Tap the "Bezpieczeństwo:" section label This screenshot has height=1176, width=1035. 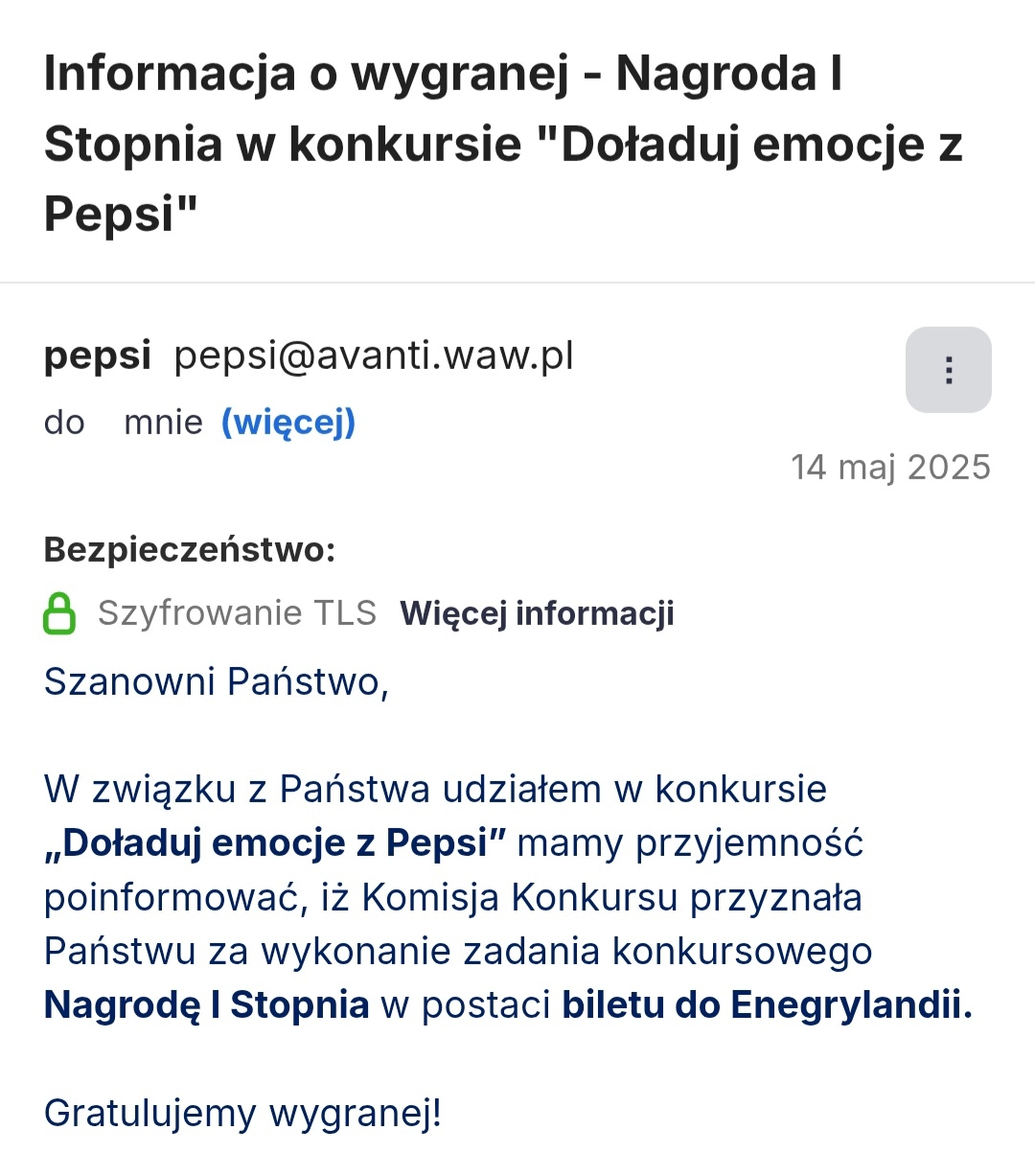(190, 550)
